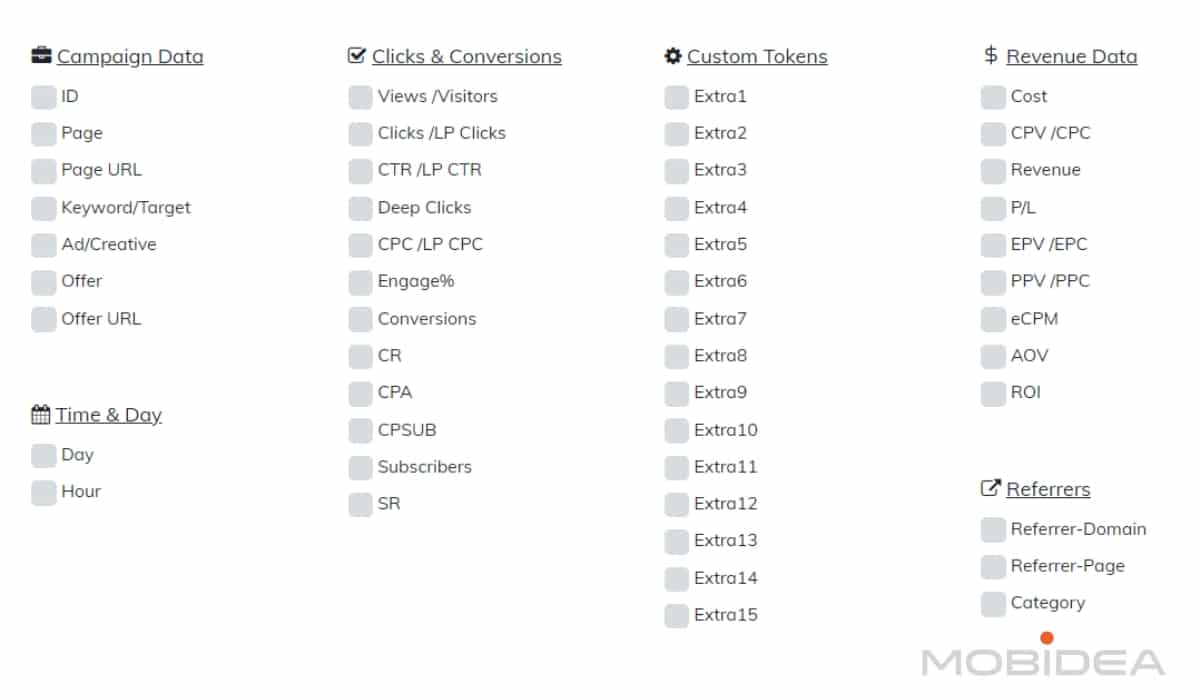Click the briefcase icon beside Campaign Data
The width and height of the screenshot is (1200, 700).
(x=41, y=56)
